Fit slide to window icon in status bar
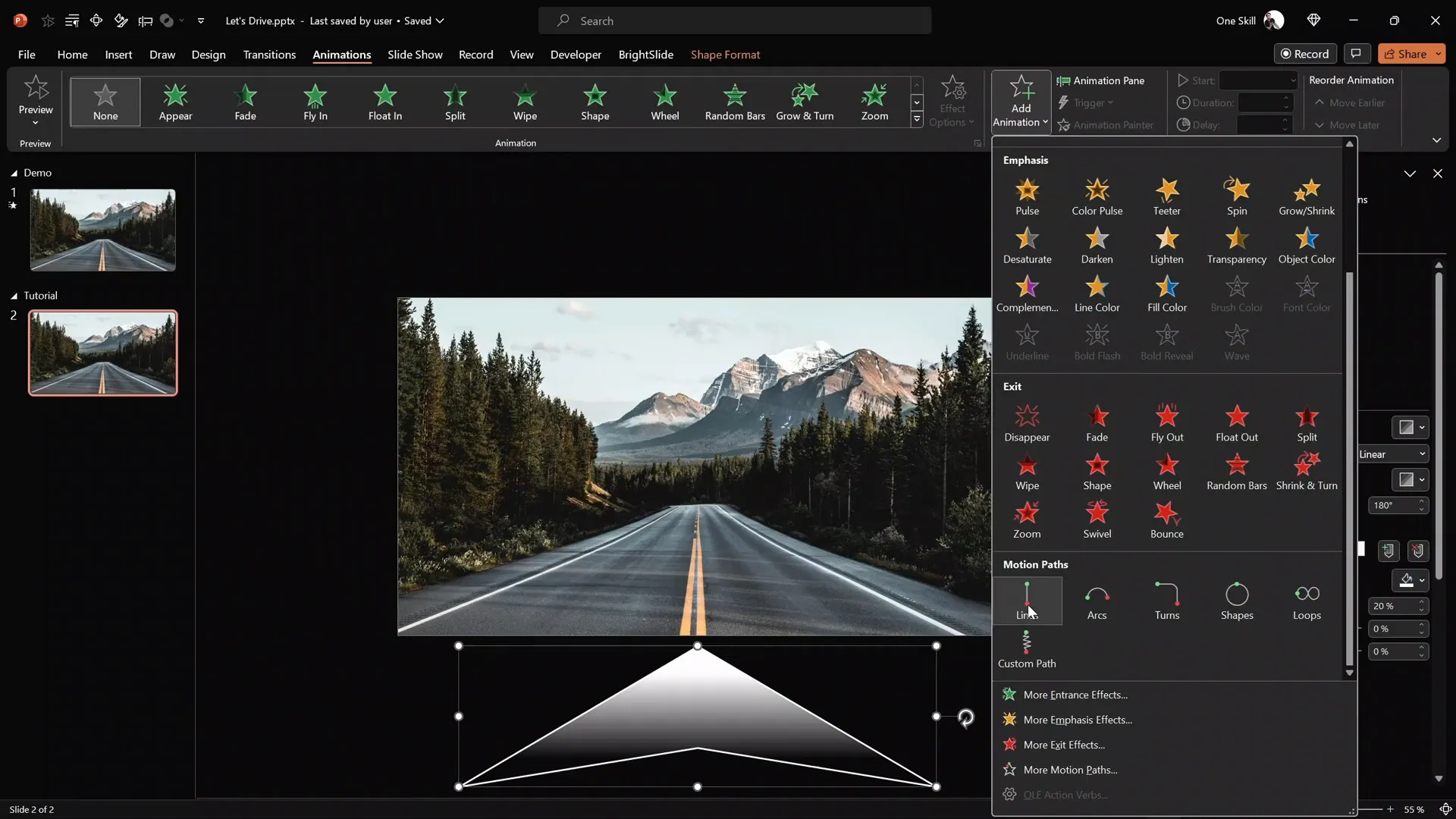The width and height of the screenshot is (1456, 819). (1445, 809)
